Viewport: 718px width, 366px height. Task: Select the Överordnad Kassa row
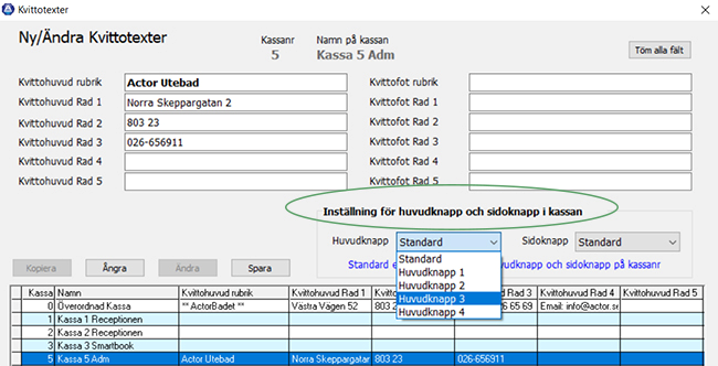(x=357, y=306)
